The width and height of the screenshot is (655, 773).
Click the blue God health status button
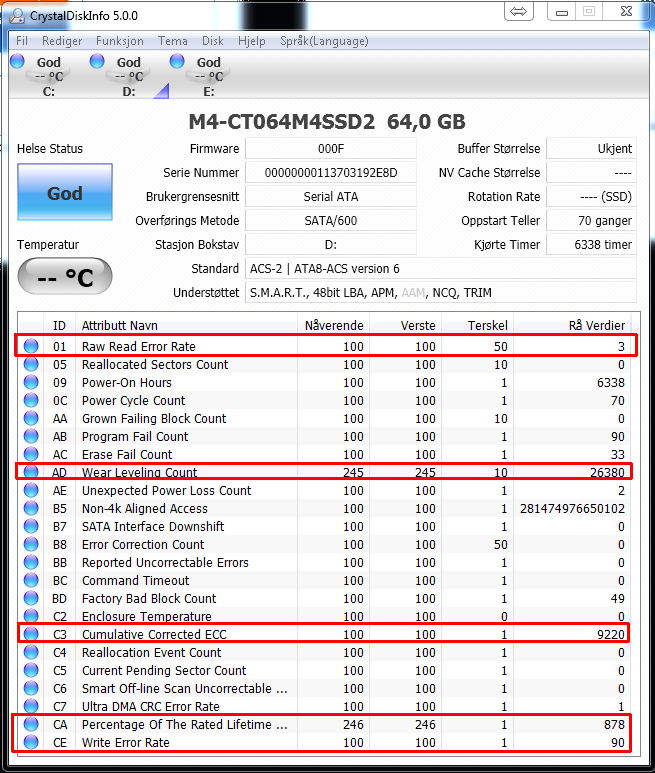(65, 192)
